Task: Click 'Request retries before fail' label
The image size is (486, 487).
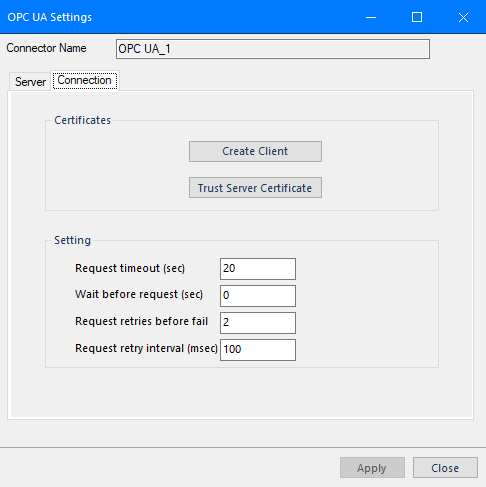Action: [x=141, y=321]
